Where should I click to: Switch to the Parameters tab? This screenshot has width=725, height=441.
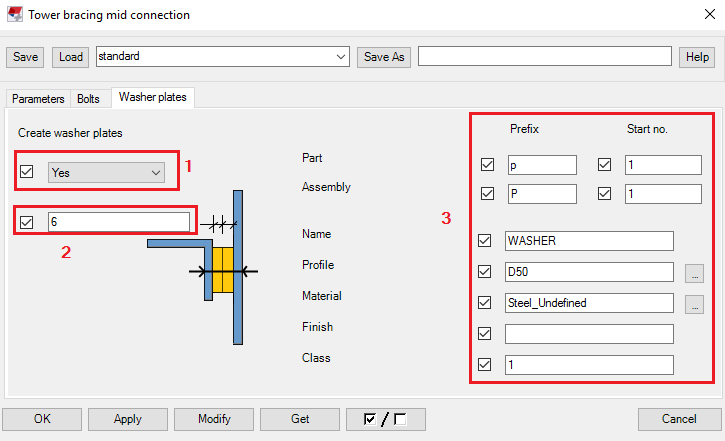coord(38,98)
